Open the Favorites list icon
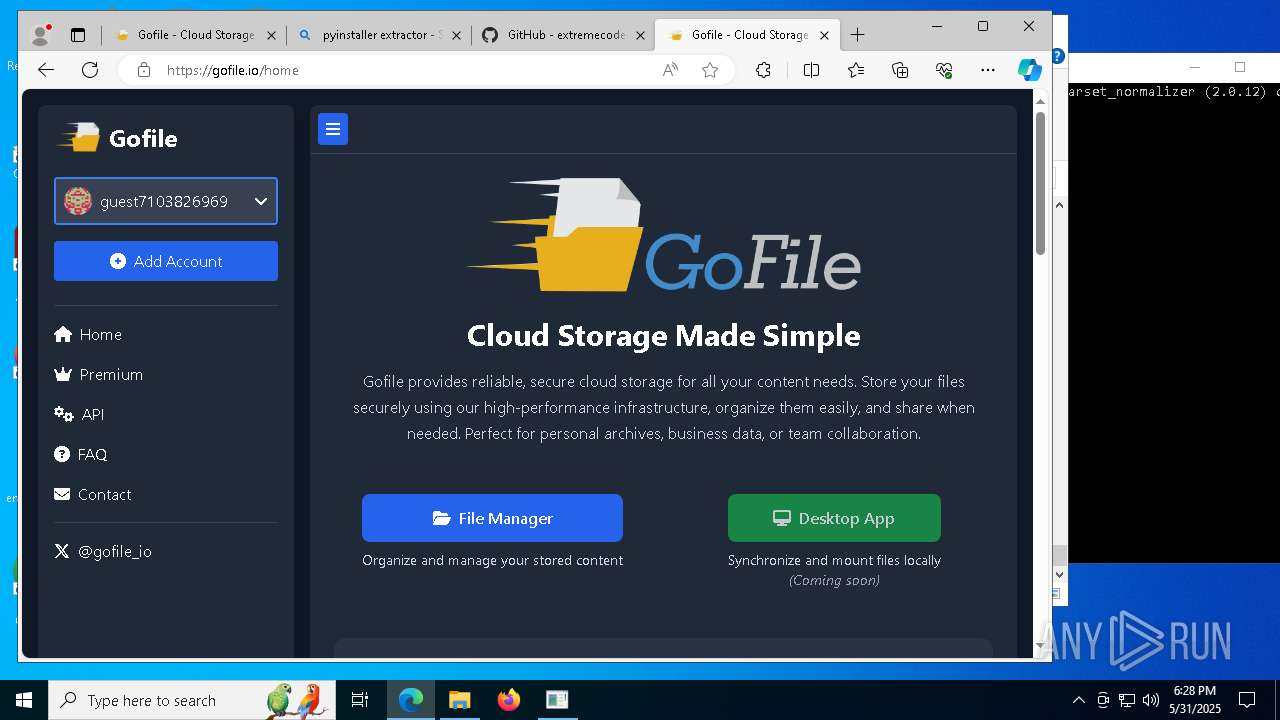1280x720 pixels. [x=856, y=70]
